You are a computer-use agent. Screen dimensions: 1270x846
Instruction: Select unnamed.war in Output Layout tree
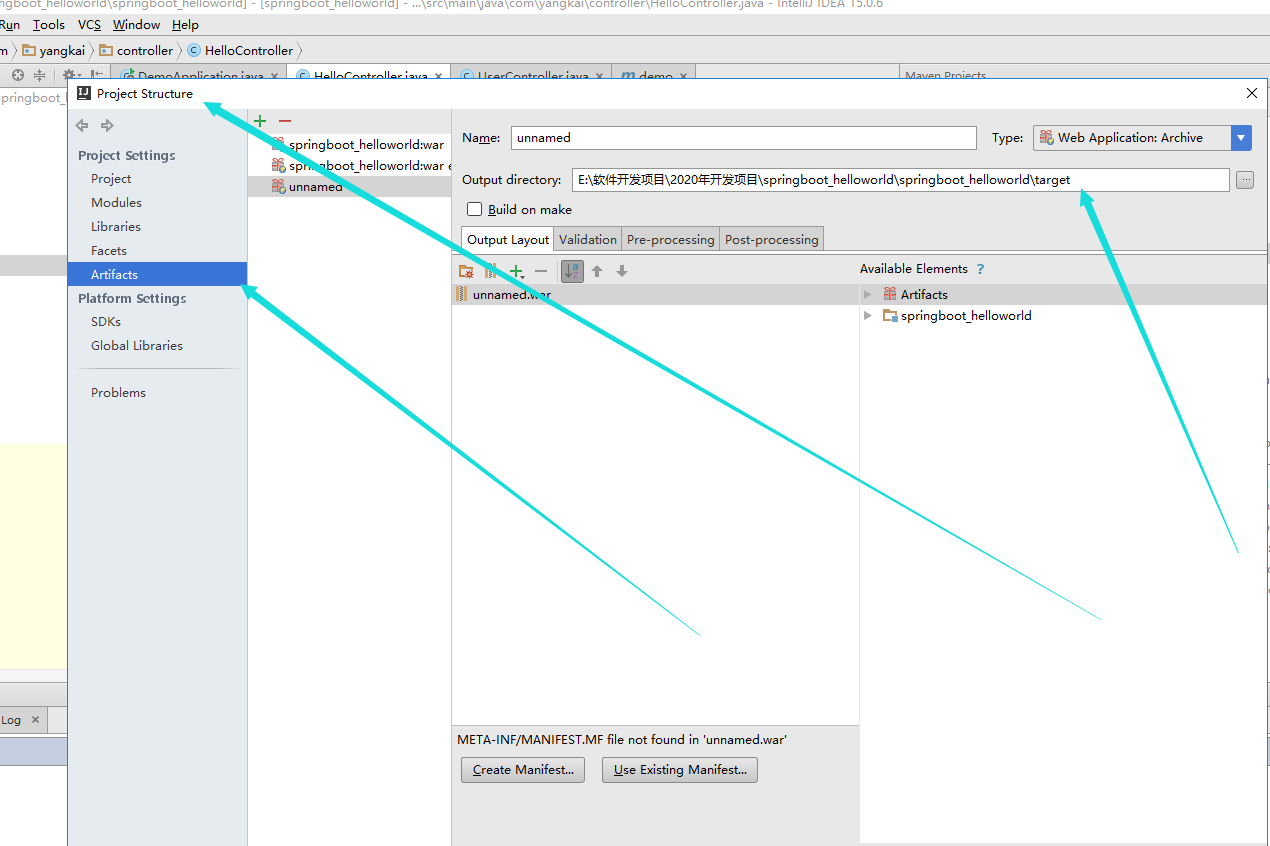(655, 295)
